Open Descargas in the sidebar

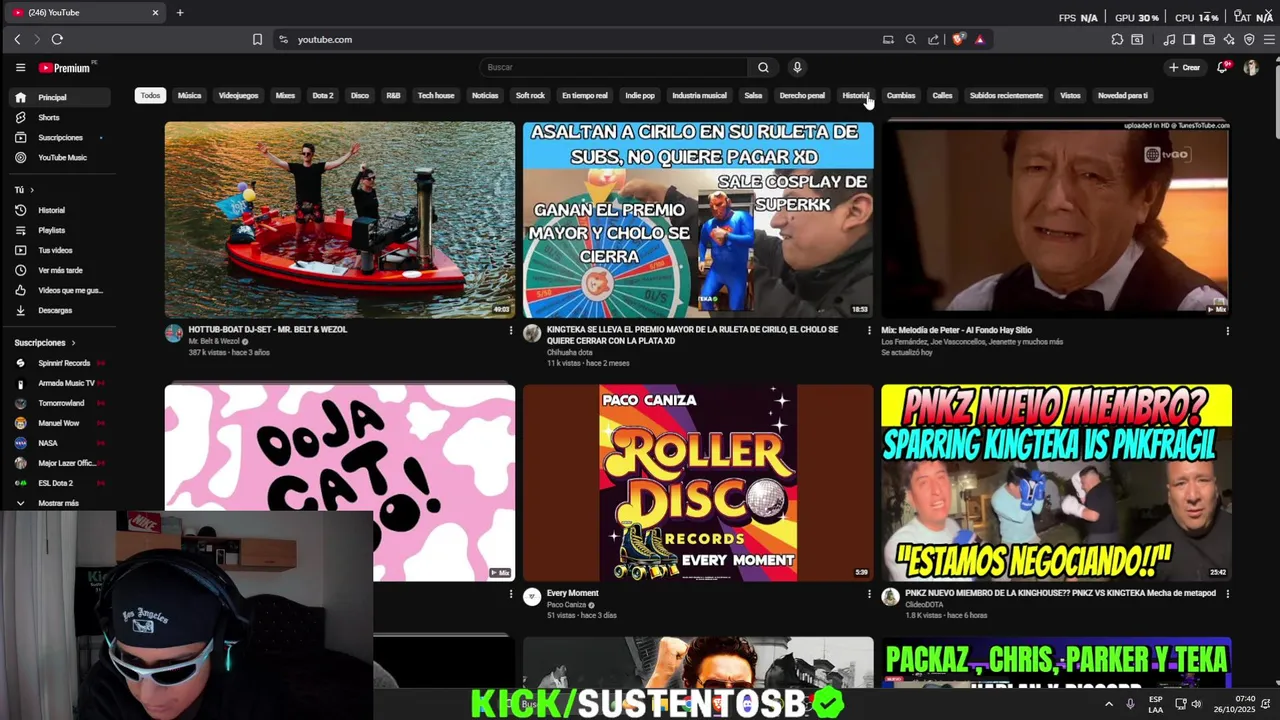tap(59, 310)
